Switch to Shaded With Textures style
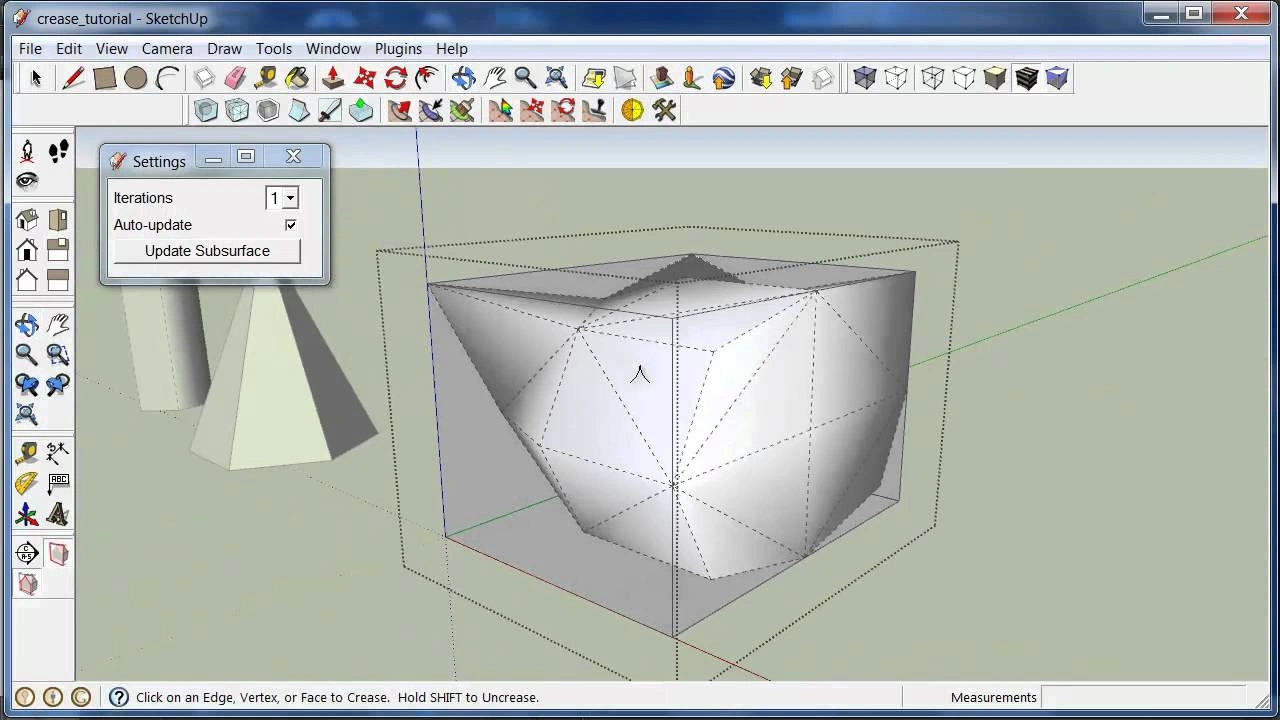This screenshot has width=1280, height=720. pyautogui.click(x=1026, y=78)
